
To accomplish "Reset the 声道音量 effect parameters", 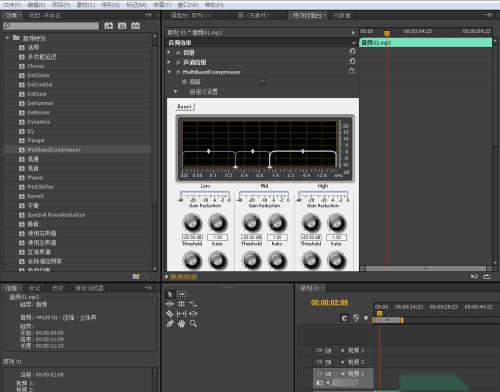I will [x=352, y=61].
